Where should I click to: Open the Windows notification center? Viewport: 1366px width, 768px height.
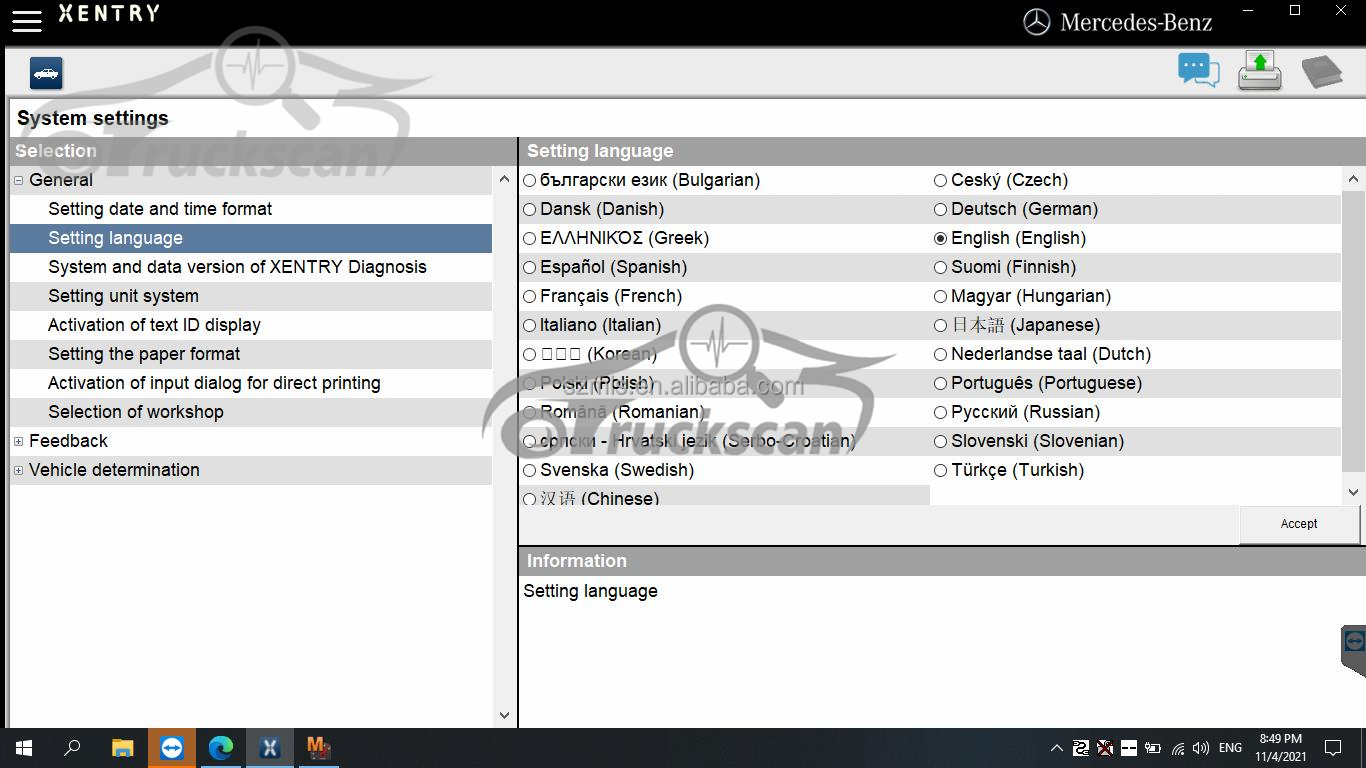[x=1333, y=748]
